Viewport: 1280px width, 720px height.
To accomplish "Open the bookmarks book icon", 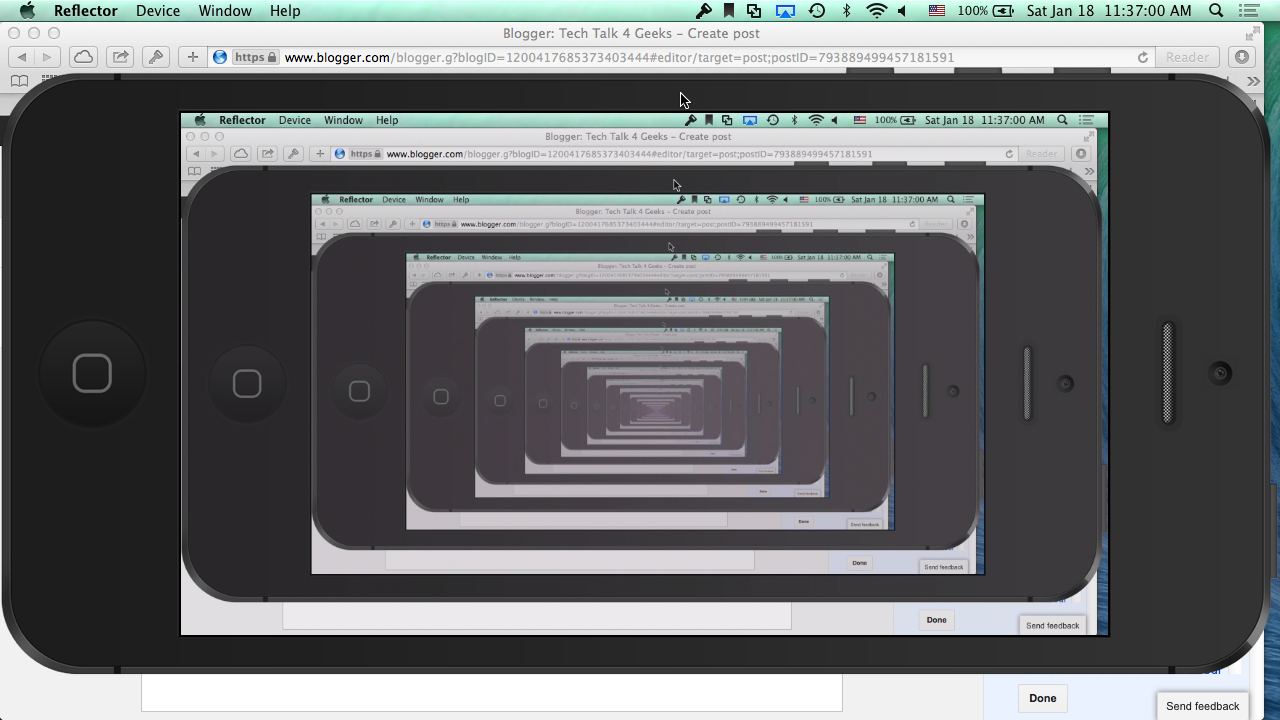I will point(19,81).
